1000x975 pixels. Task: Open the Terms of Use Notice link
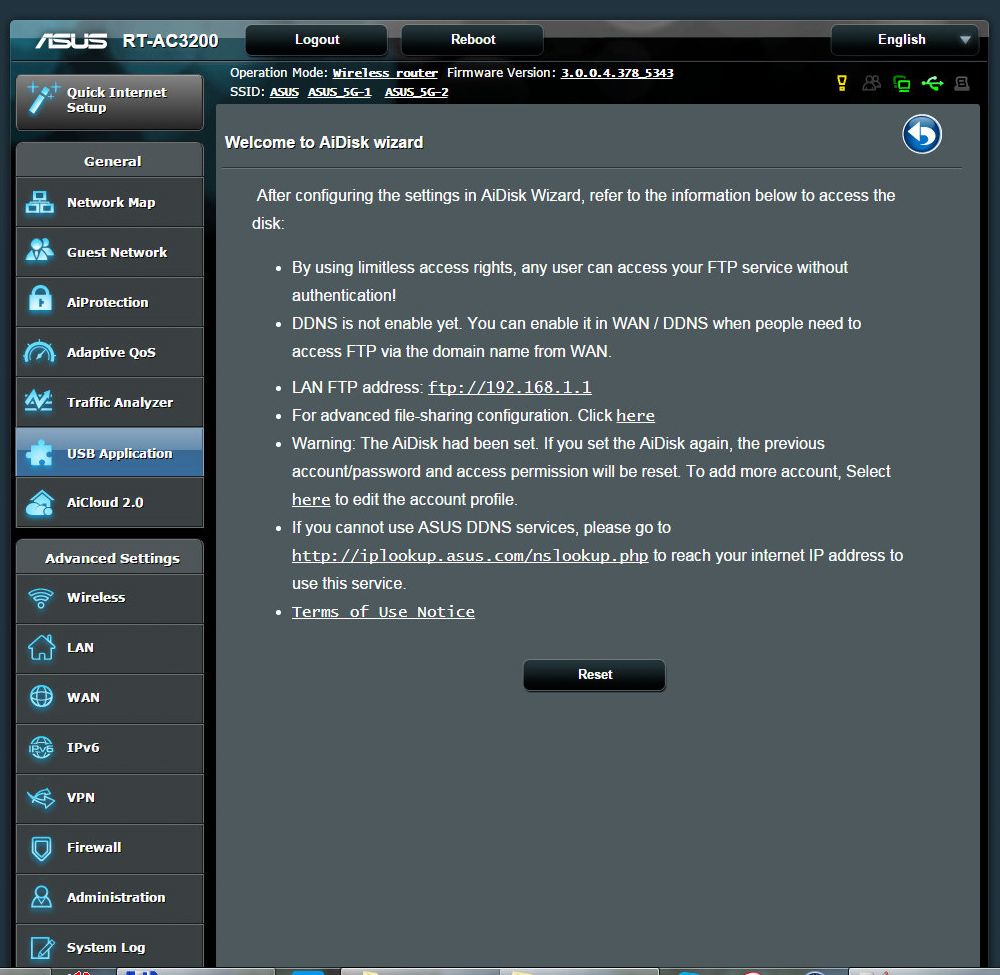click(x=383, y=612)
